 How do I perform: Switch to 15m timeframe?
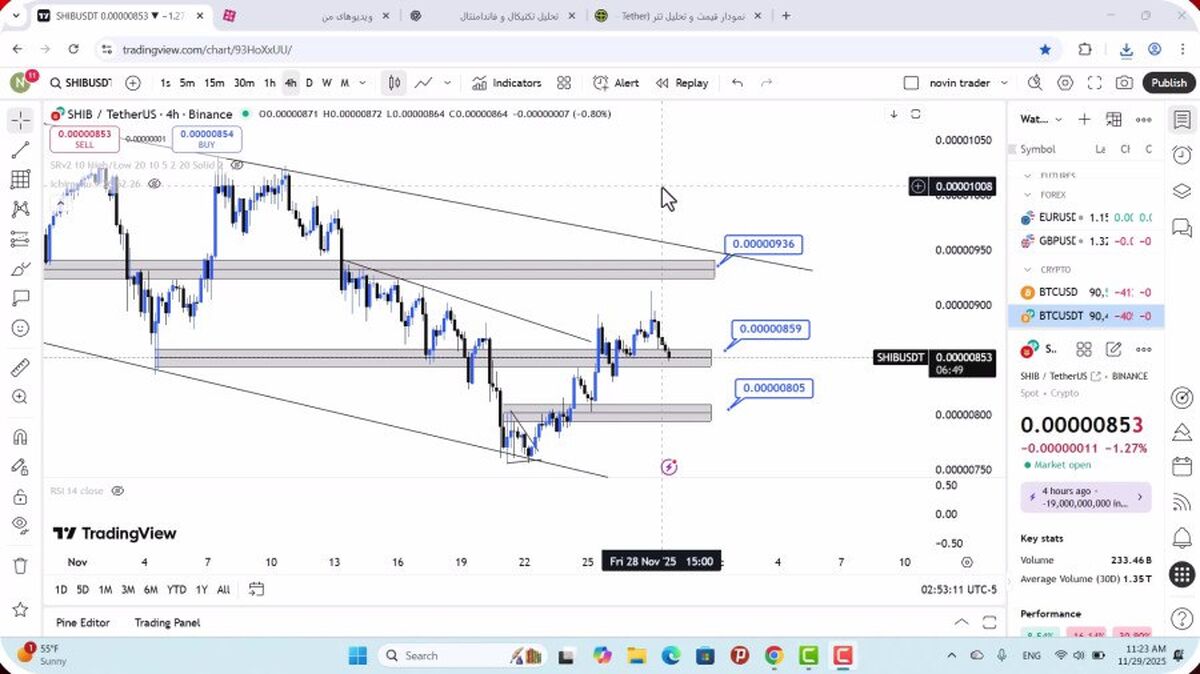[x=214, y=83]
